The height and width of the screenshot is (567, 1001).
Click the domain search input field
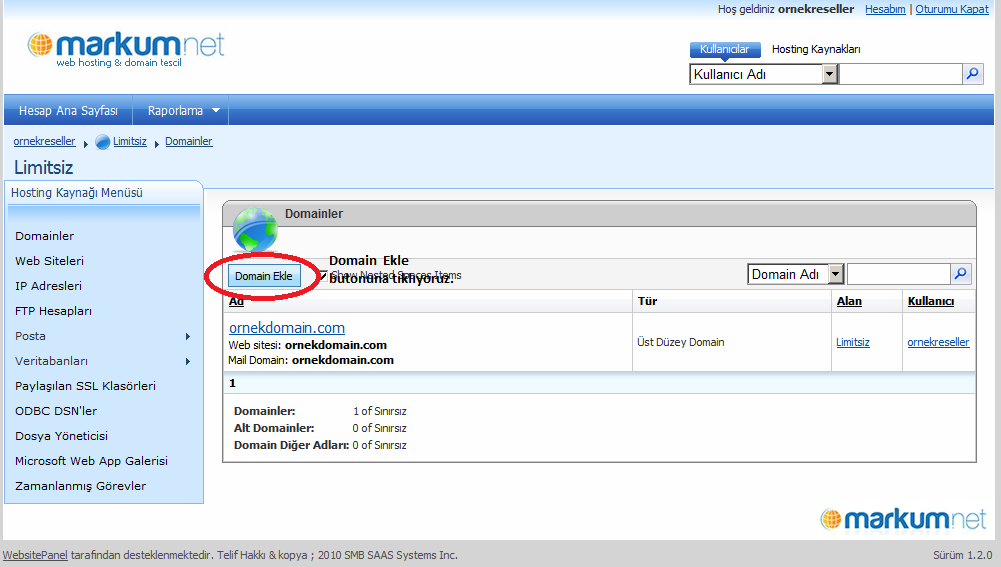click(899, 274)
